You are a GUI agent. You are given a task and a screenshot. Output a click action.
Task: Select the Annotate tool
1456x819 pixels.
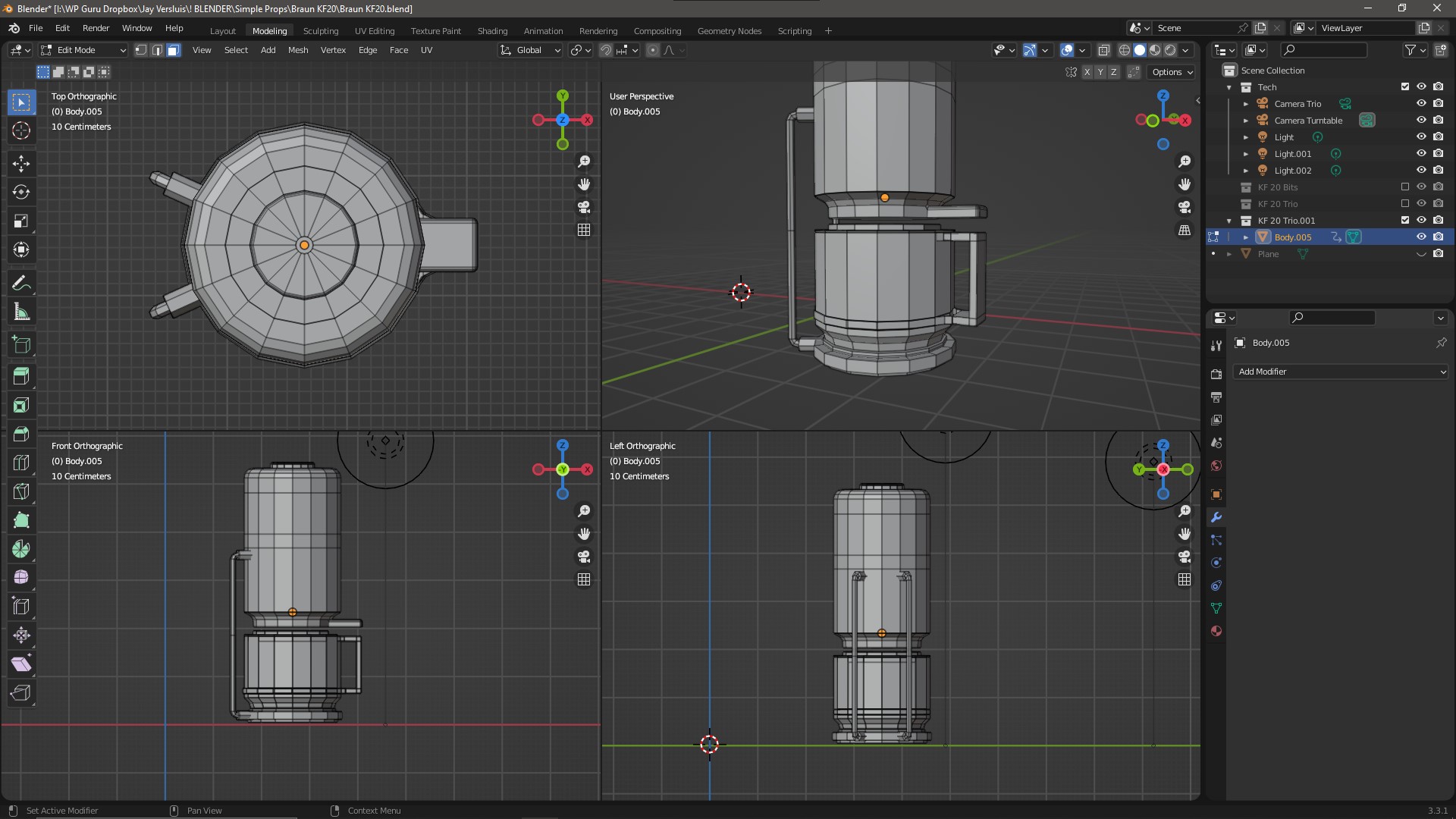tap(20, 282)
